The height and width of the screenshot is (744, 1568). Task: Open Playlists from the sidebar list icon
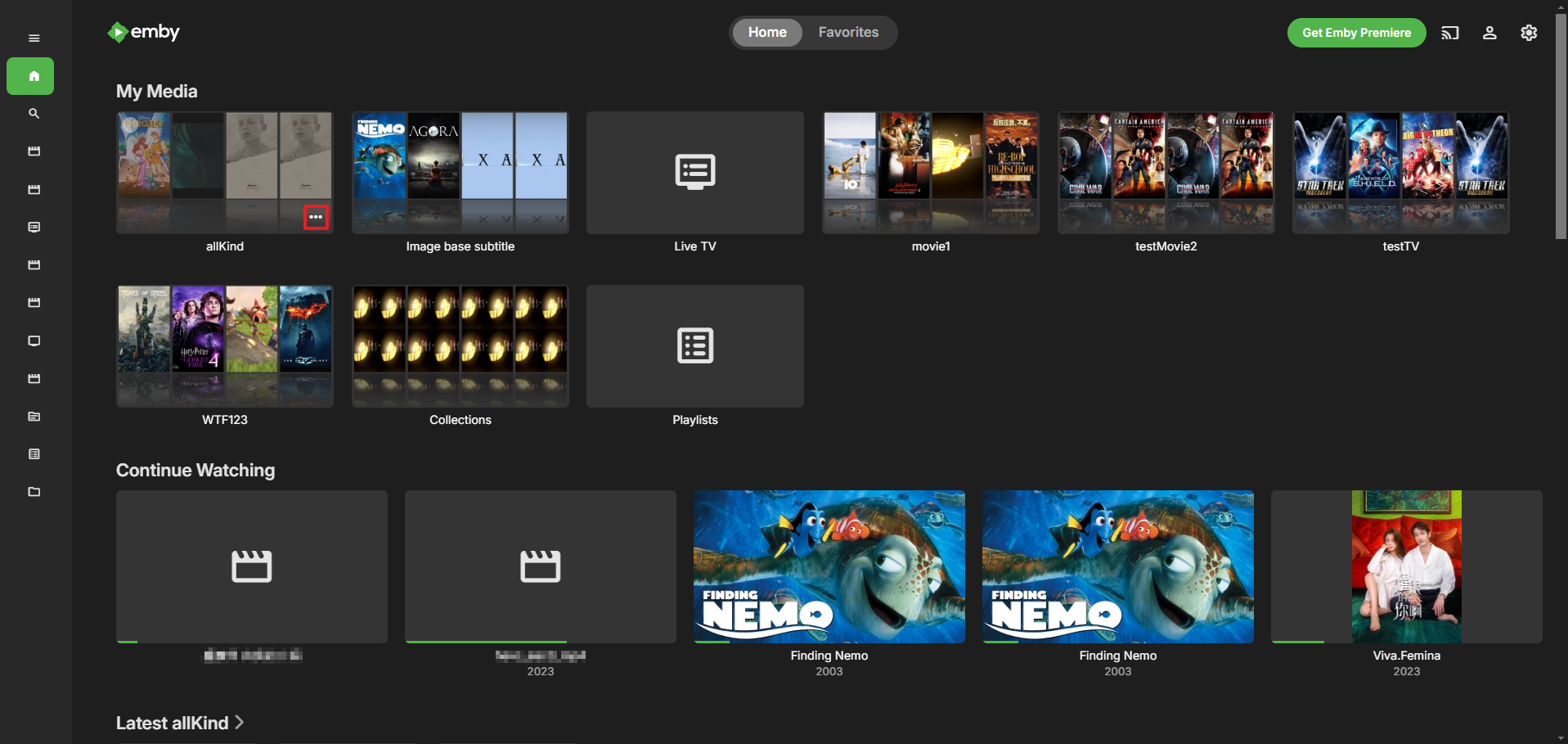tap(34, 454)
